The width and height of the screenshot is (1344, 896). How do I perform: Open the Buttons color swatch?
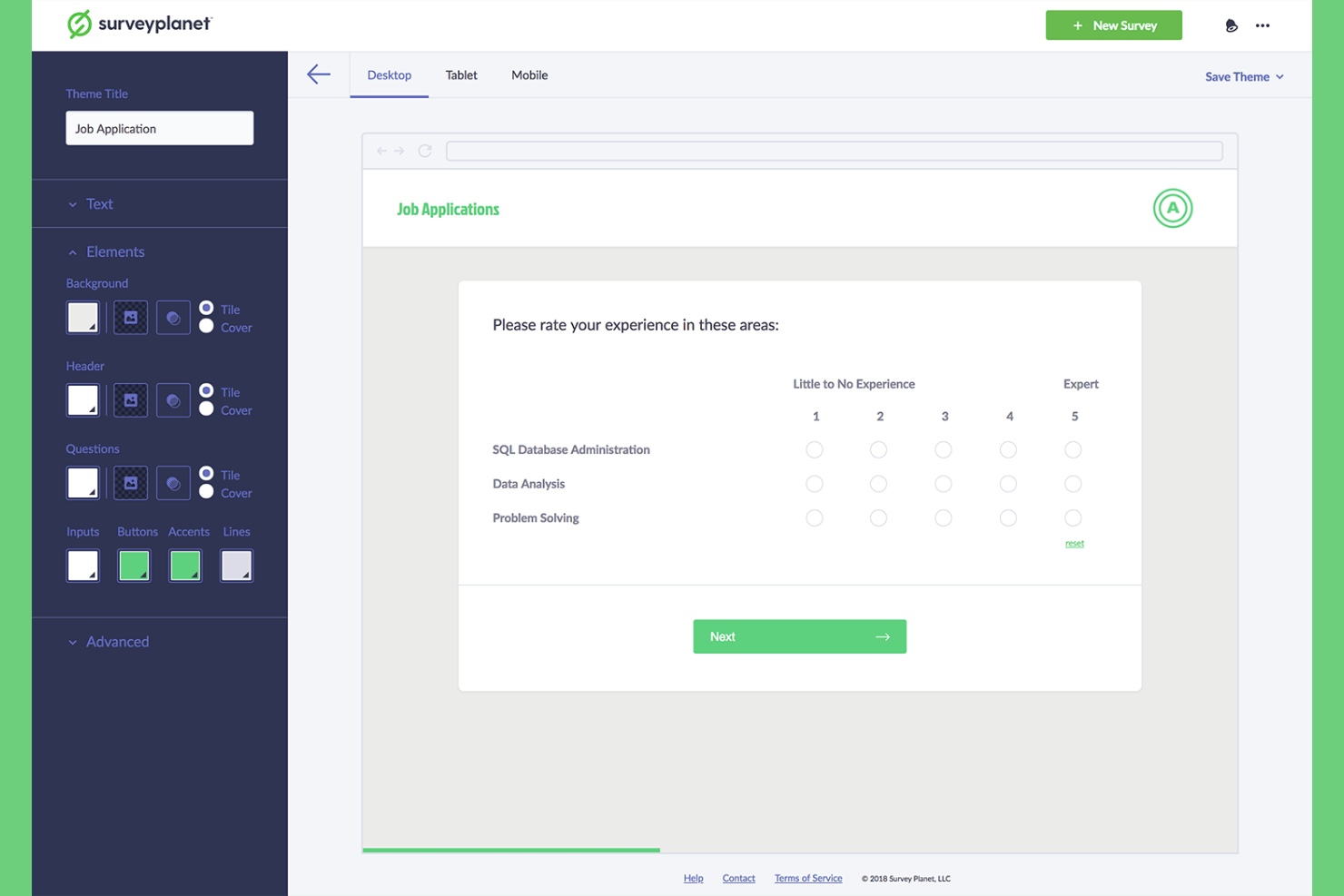pos(133,565)
